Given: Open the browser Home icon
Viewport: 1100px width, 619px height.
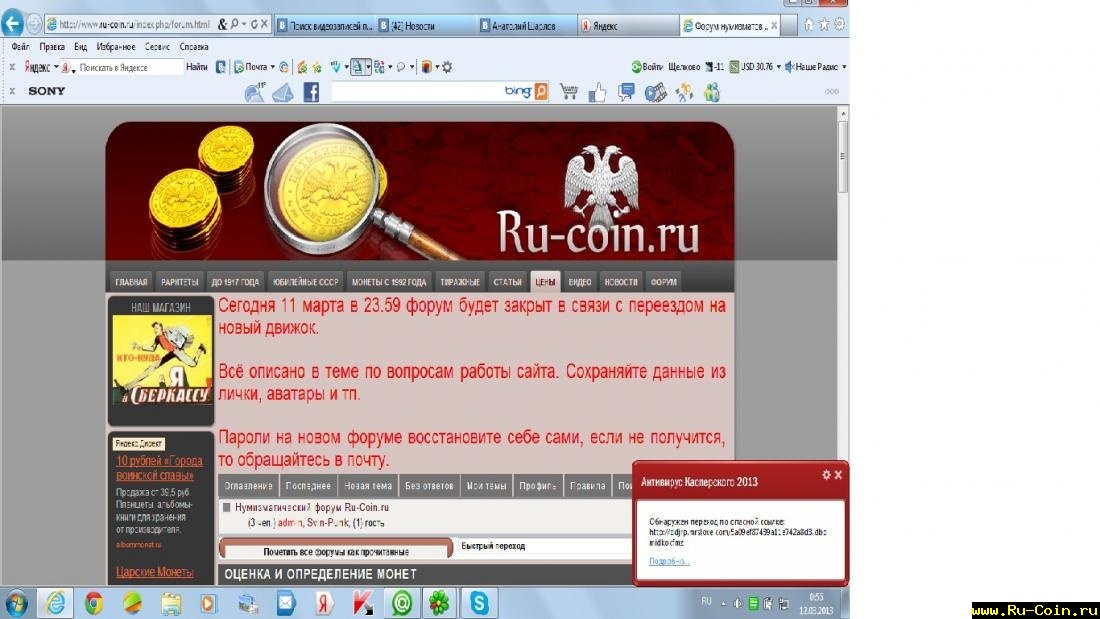Looking at the screenshot, I should 809,25.
